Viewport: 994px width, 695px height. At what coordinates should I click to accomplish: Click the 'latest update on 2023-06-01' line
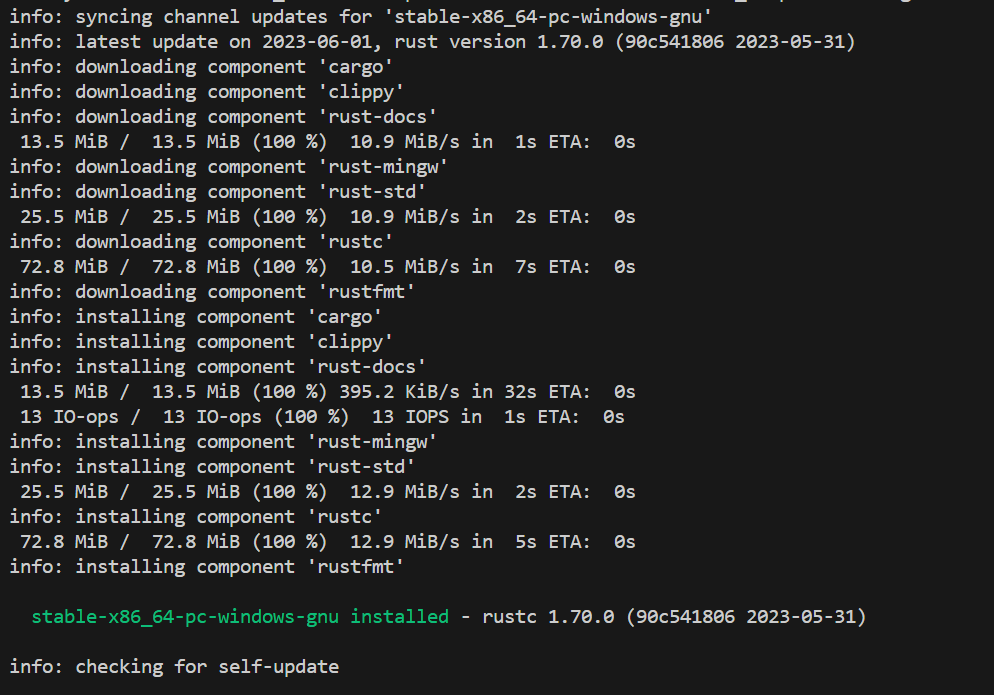tap(432, 42)
